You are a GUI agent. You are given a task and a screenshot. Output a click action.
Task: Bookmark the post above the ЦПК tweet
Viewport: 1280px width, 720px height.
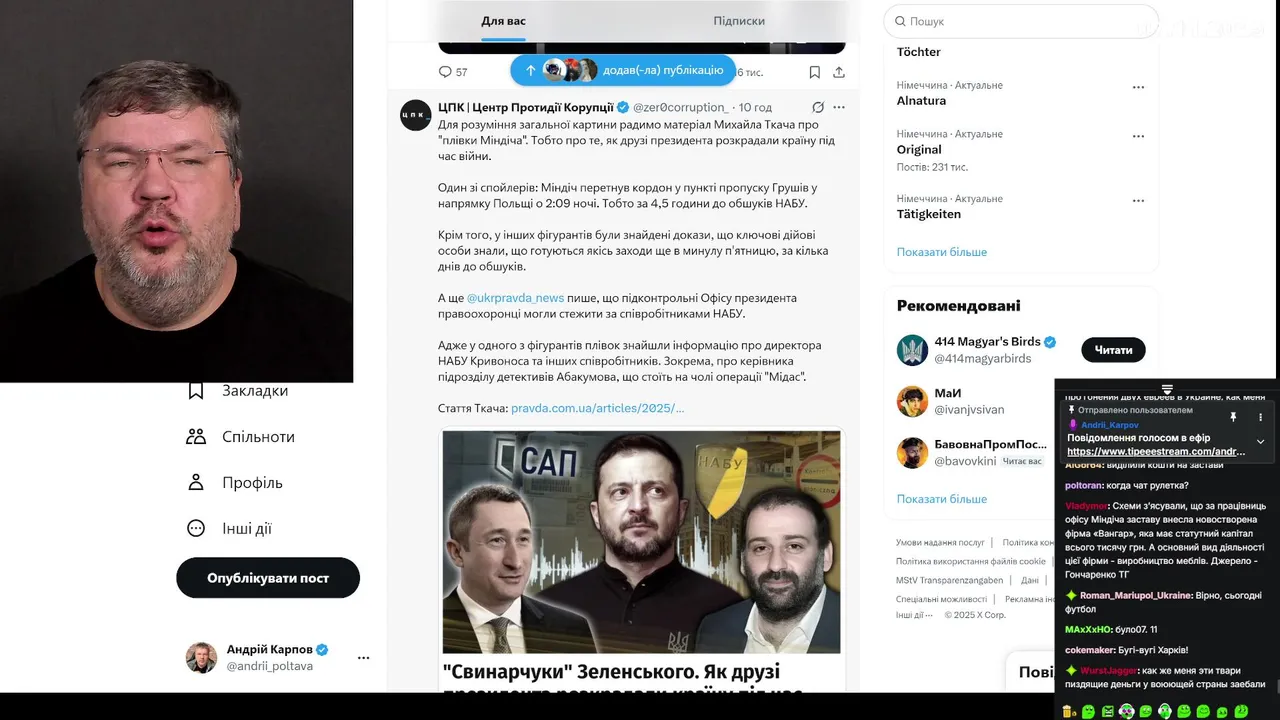pos(815,72)
